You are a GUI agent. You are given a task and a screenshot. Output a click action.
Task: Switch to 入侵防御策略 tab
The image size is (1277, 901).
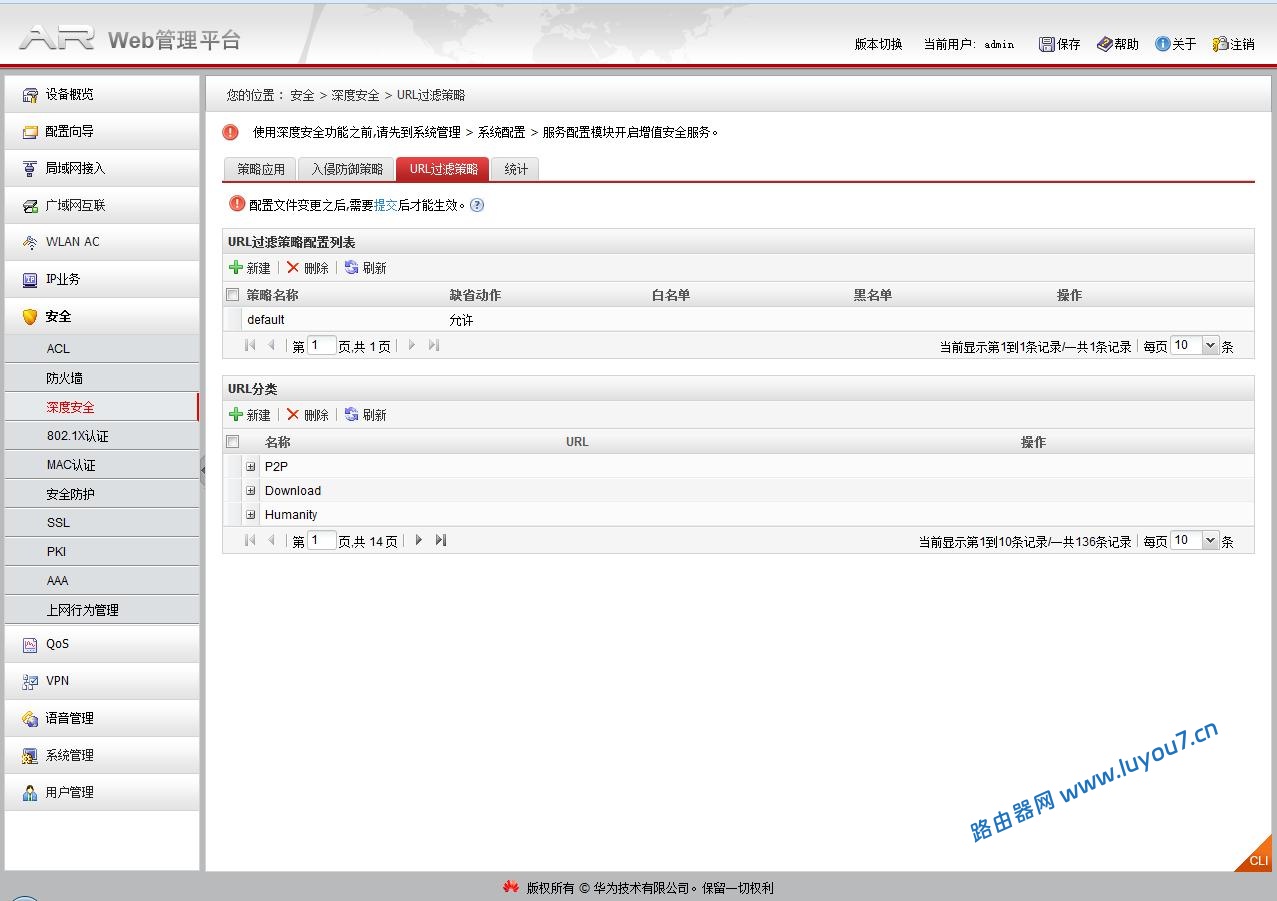point(347,169)
